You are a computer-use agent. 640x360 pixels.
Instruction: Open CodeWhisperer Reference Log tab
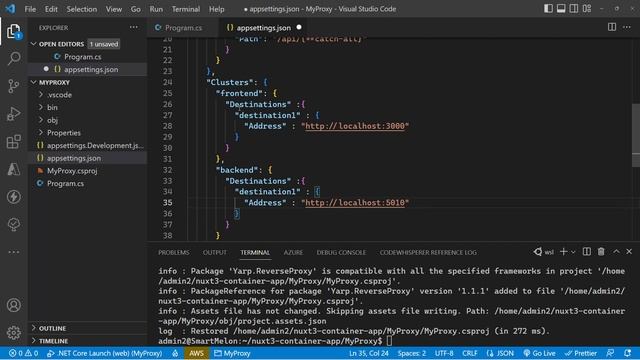tap(428, 252)
